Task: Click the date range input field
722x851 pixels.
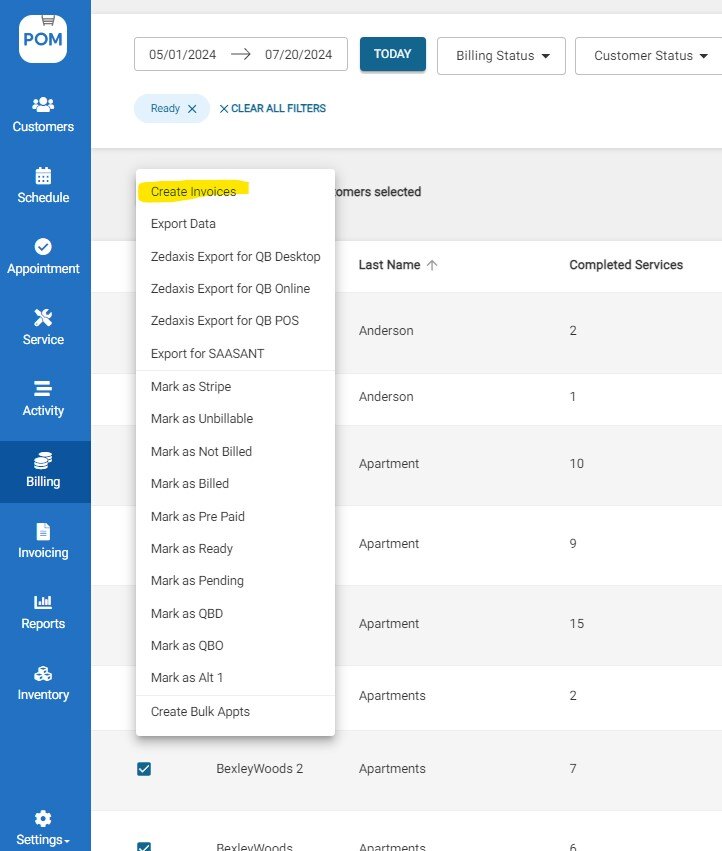Action: coord(240,54)
